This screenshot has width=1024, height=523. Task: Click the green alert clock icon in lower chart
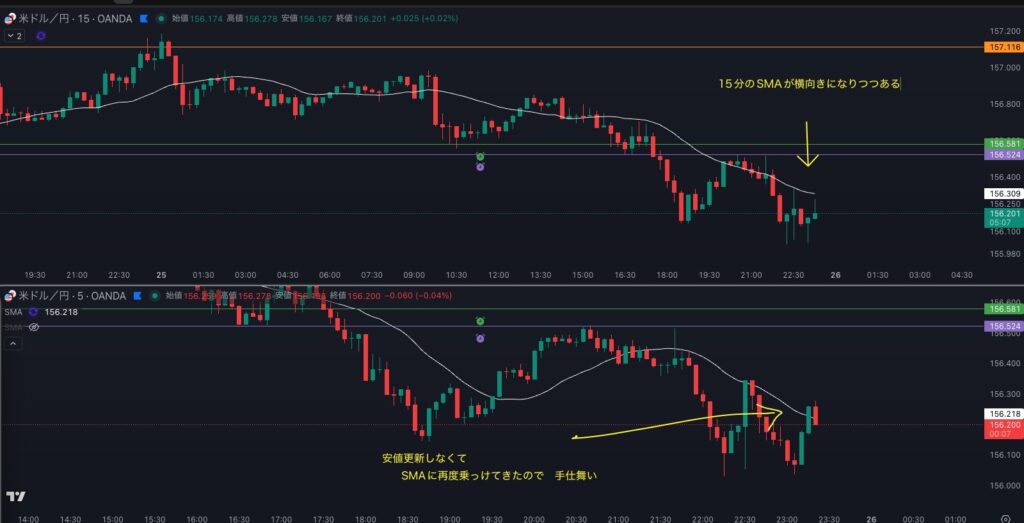[480, 321]
